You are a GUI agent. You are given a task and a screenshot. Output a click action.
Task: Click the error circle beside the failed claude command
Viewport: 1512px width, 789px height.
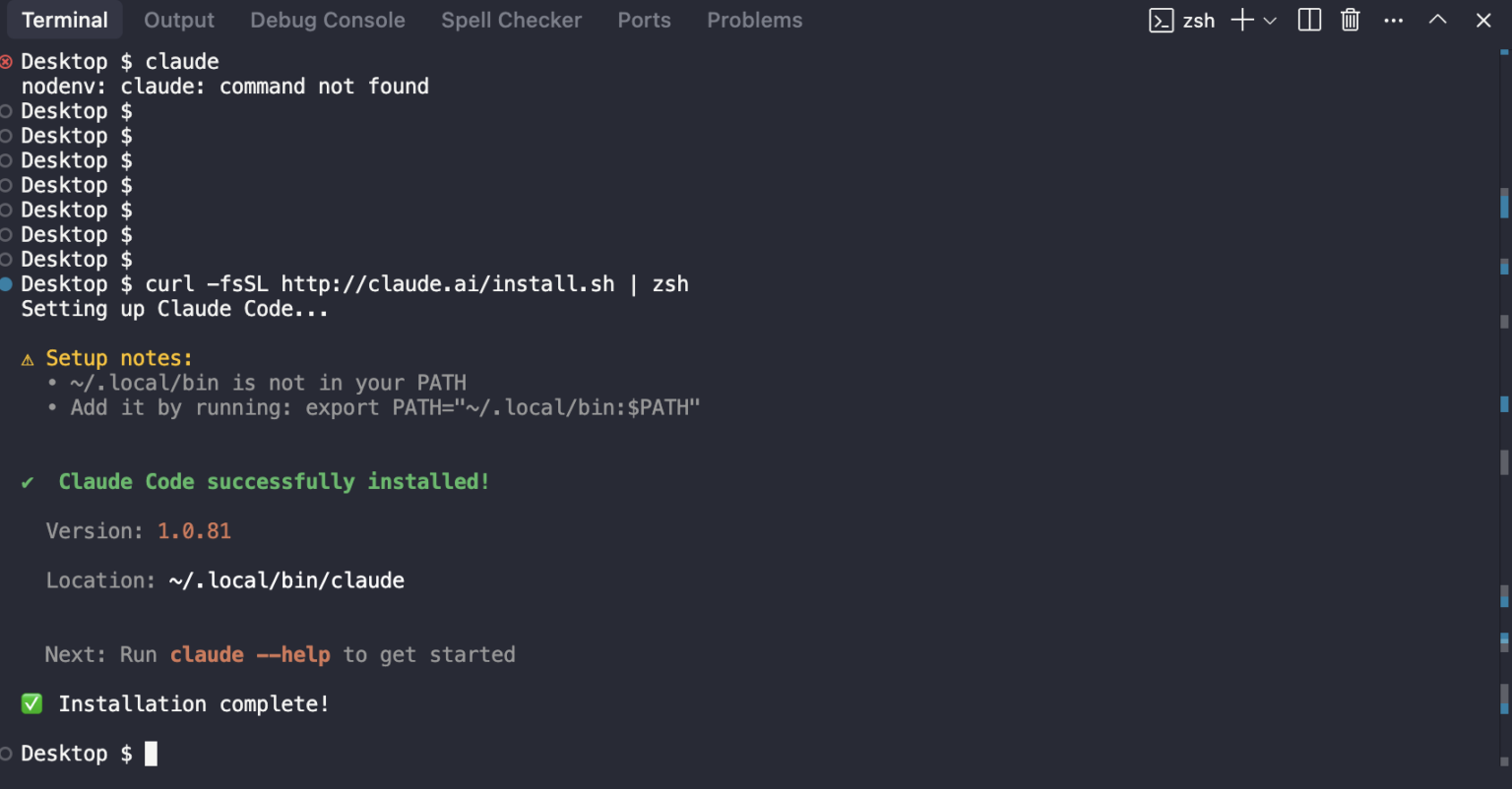[x=9, y=61]
